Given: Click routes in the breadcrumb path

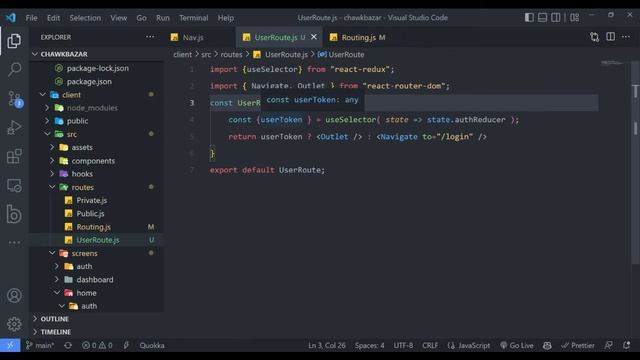Looking at the screenshot, I should click(x=231, y=54).
